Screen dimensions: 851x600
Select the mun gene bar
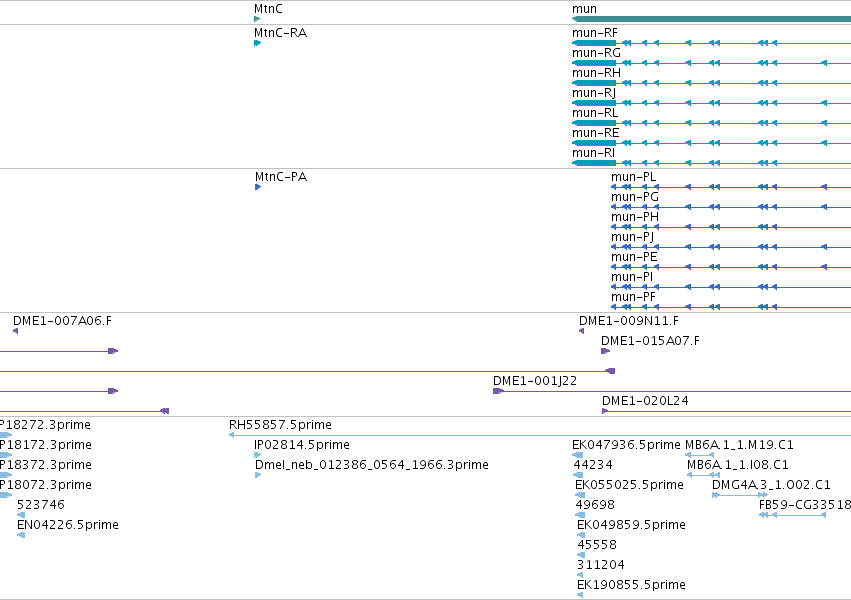click(712, 19)
